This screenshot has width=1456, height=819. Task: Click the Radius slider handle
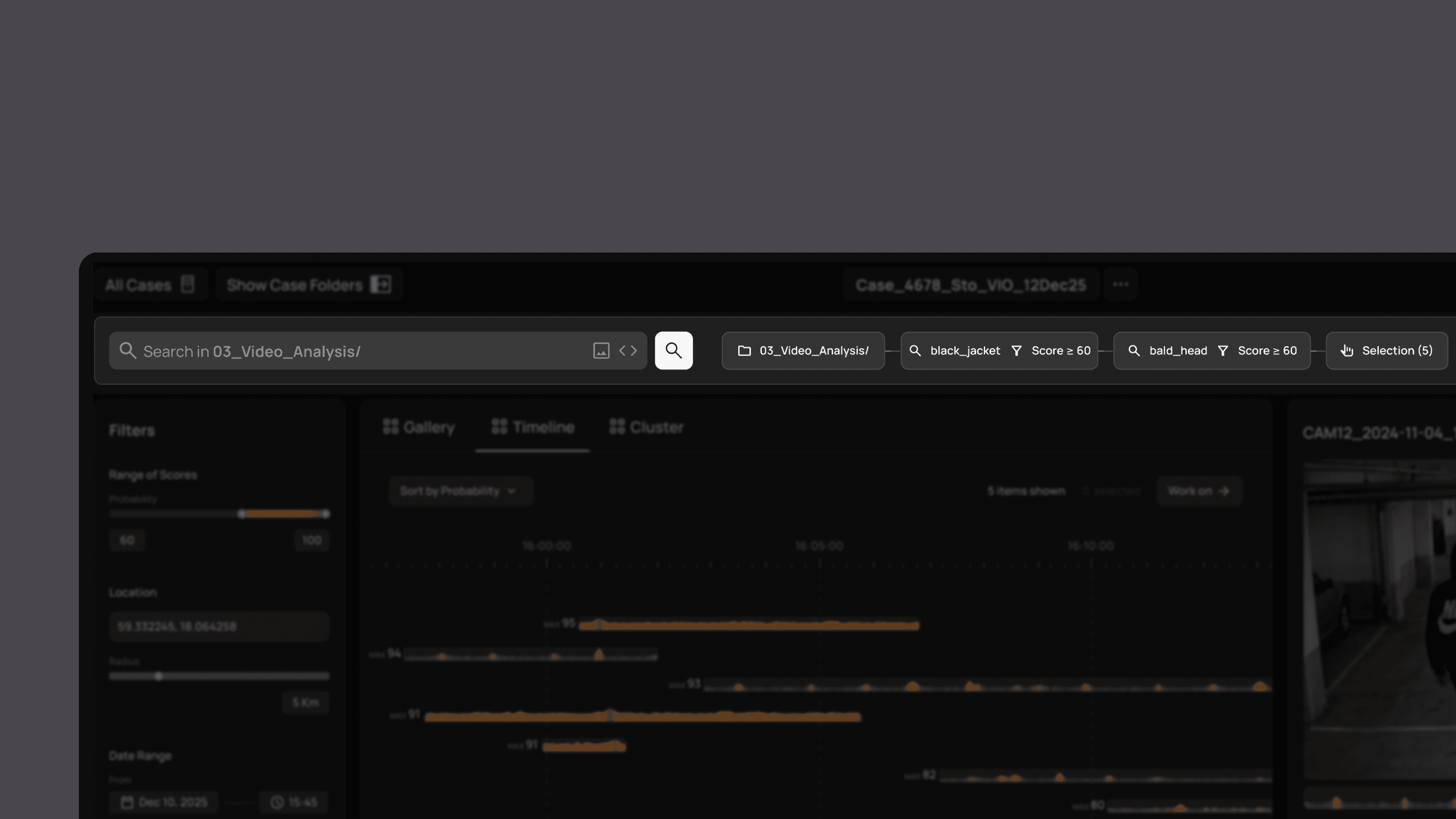pyautogui.click(x=158, y=676)
